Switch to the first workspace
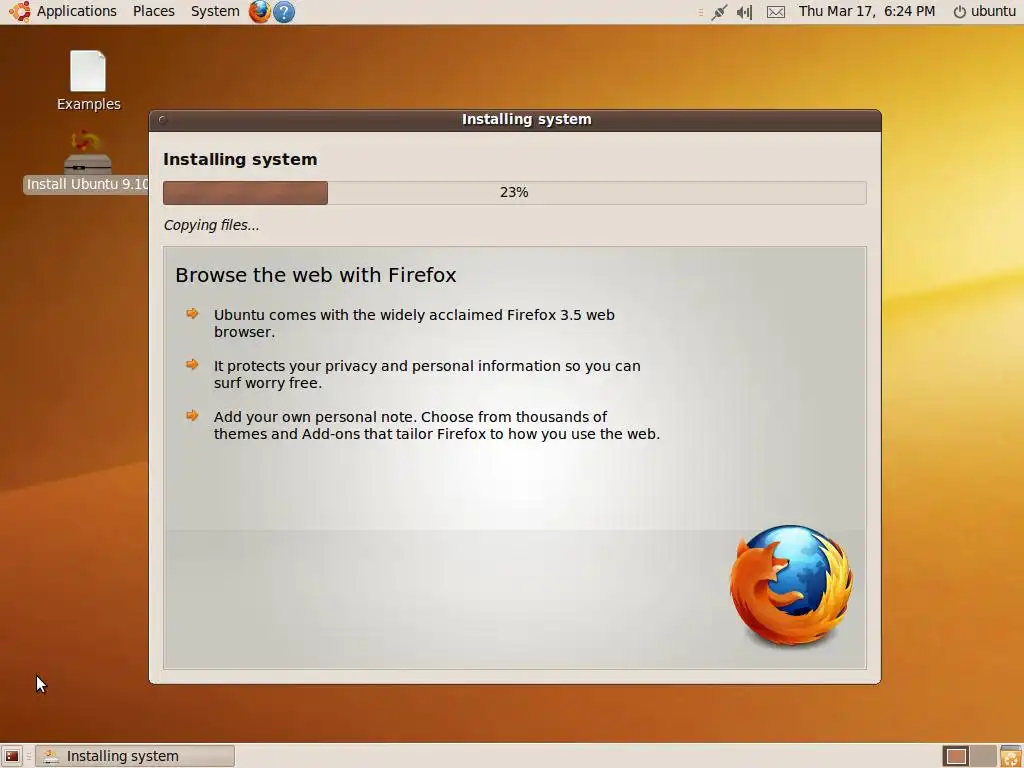Image resolution: width=1024 pixels, height=768 pixels. 956,756
